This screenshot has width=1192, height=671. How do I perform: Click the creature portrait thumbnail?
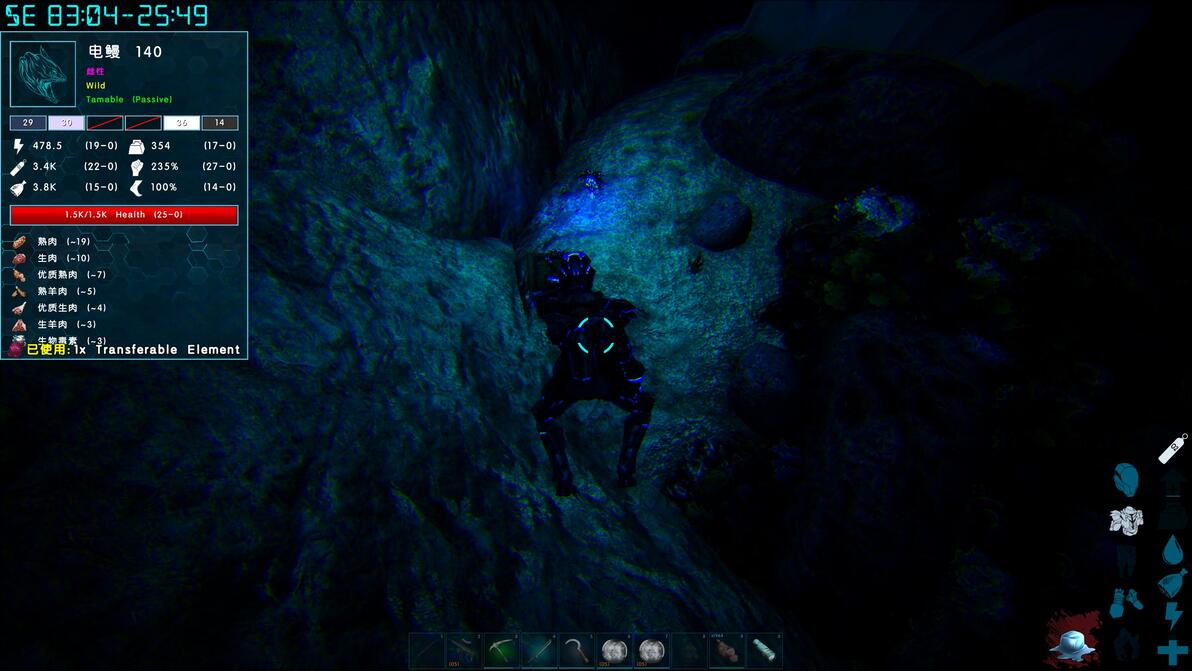tap(43, 74)
